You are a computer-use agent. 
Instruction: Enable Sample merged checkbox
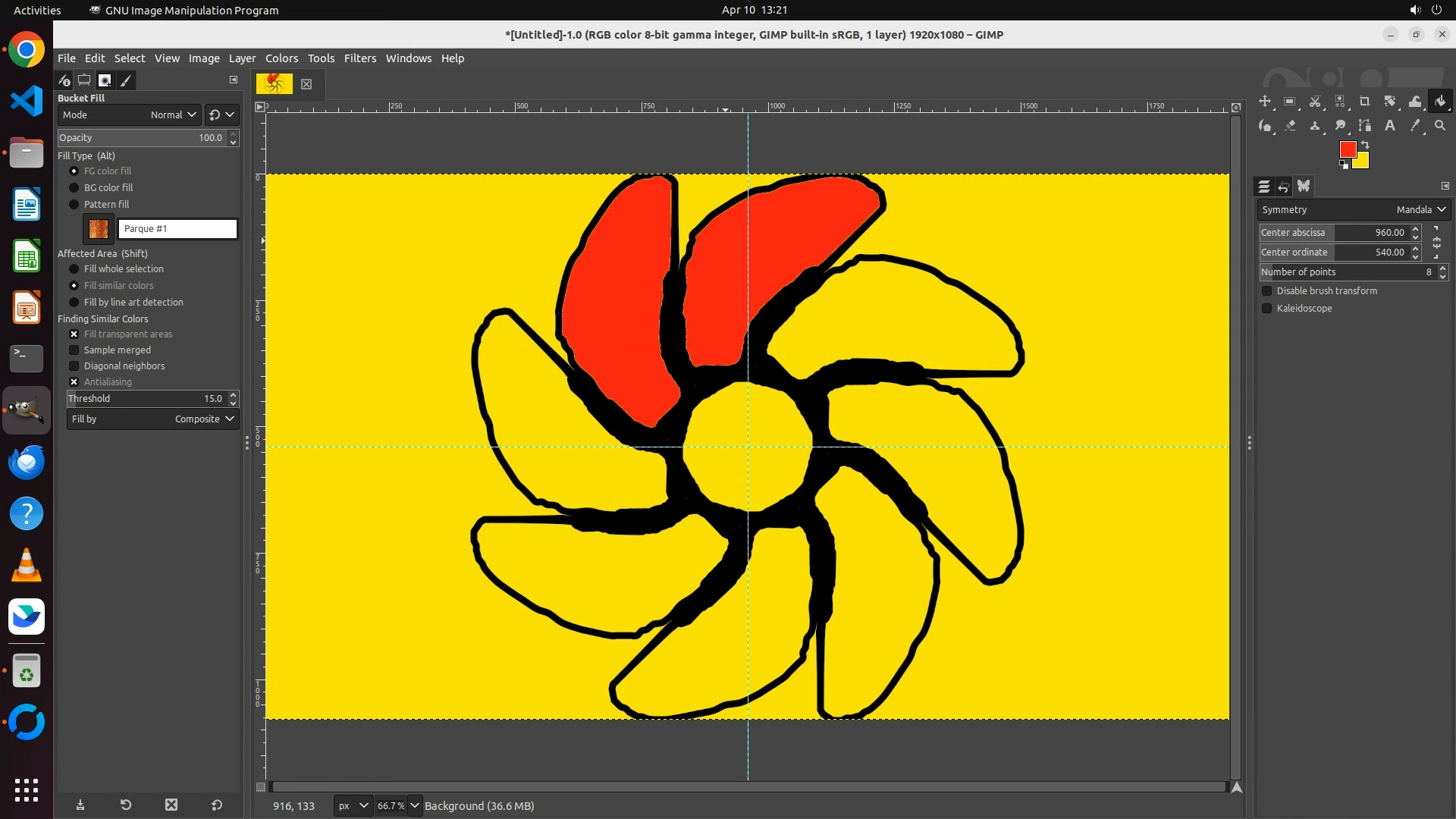click(x=74, y=350)
